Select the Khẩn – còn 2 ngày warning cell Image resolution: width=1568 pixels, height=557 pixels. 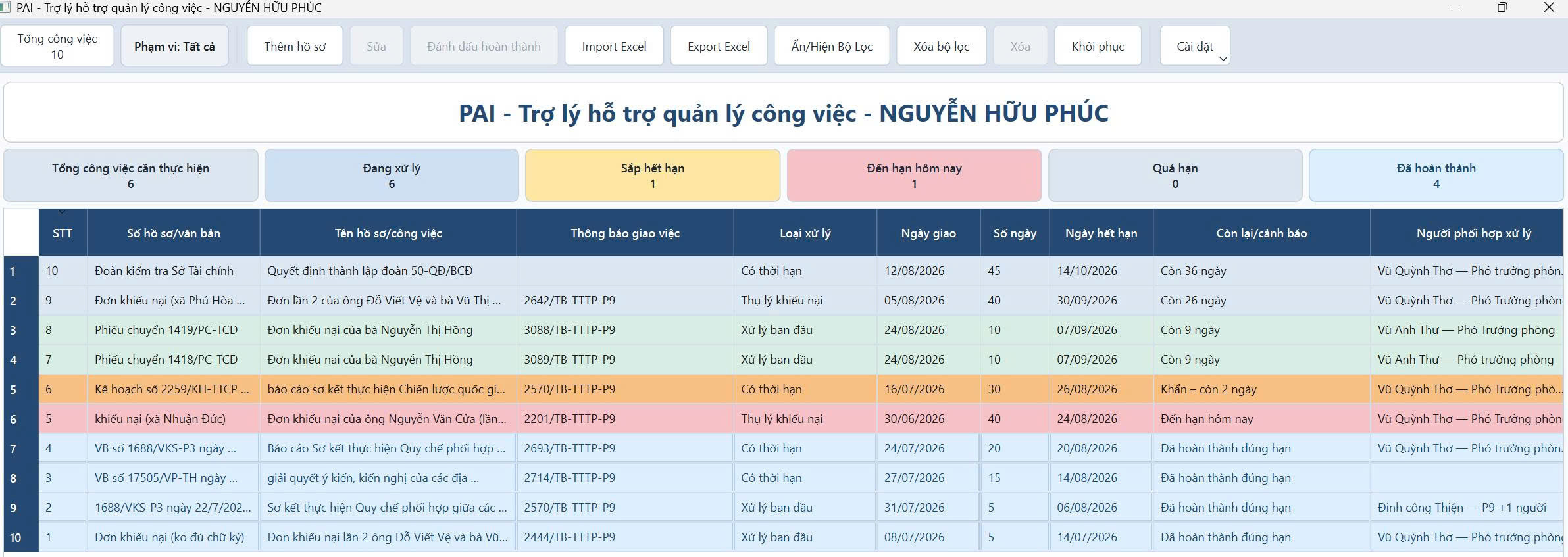pyautogui.click(x=1262, y=389)
